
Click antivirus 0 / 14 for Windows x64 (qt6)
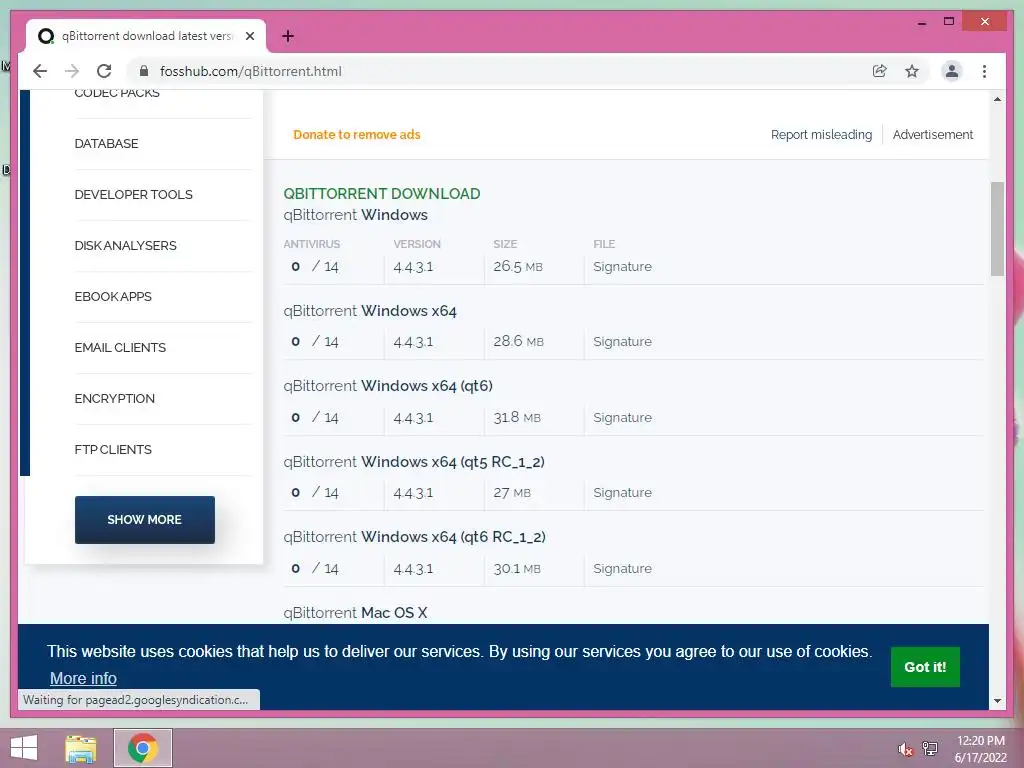(315, 417)
